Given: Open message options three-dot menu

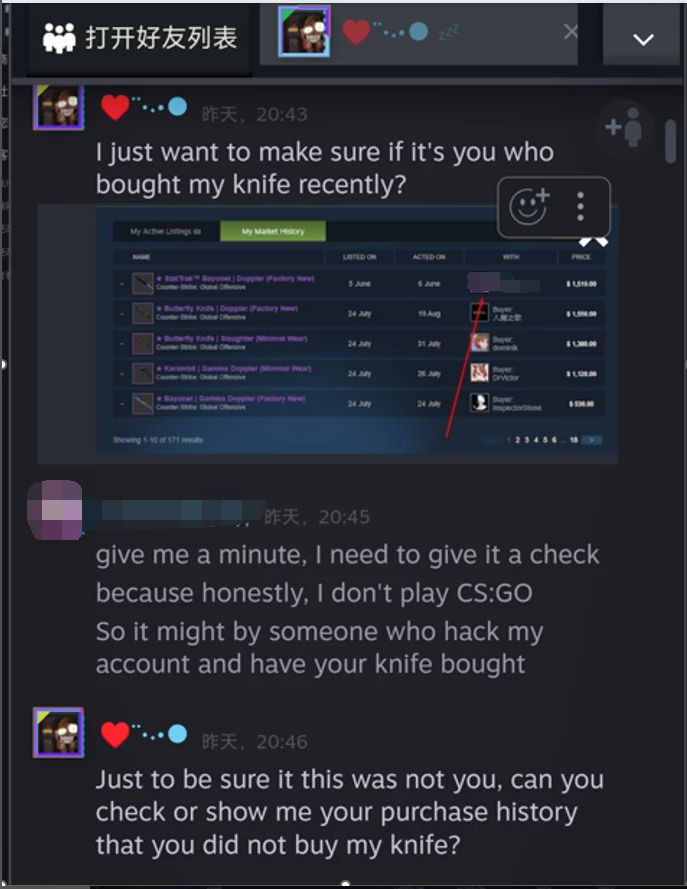Looking at the screenshot, I should pos(580,206).
